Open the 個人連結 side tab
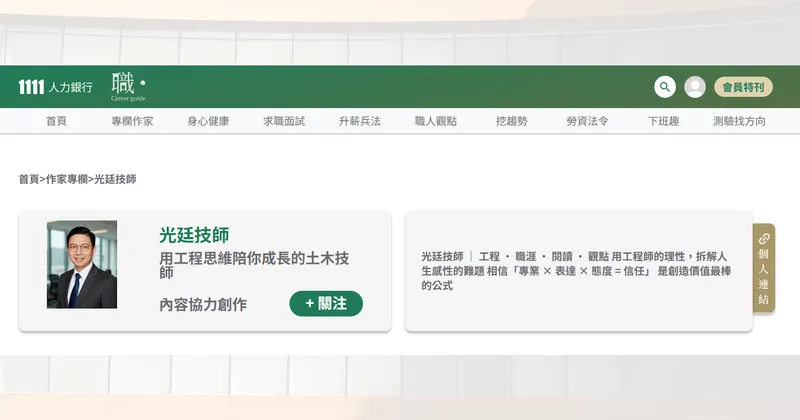 [x=764, y=268]
